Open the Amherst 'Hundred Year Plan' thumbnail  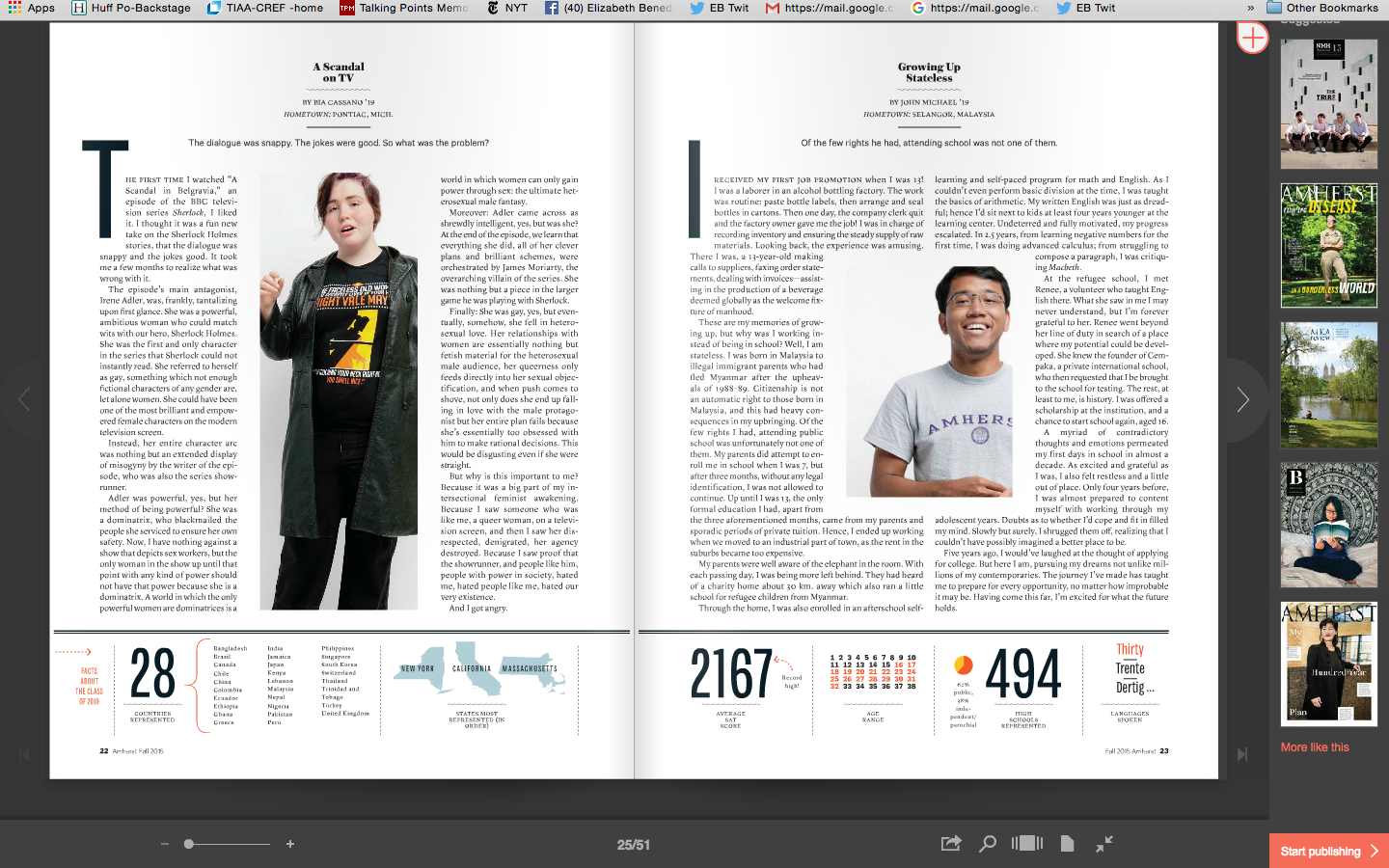[1329, 665]
